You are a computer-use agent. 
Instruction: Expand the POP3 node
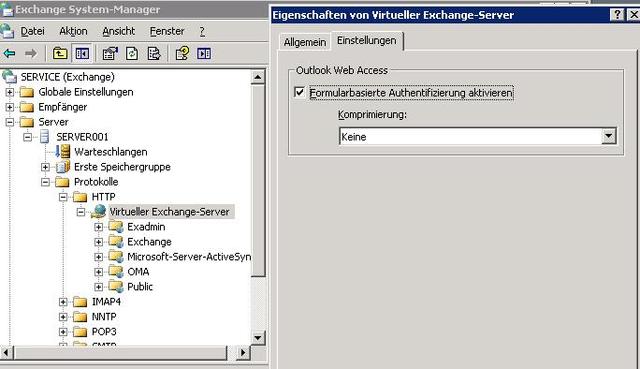[63, 332]
